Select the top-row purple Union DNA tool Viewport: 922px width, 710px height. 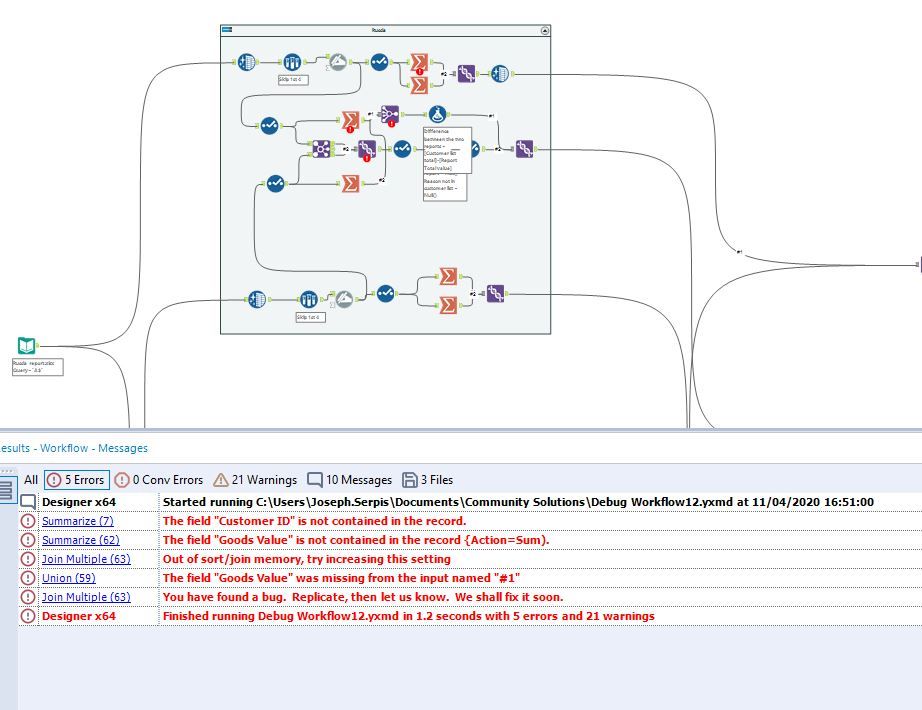coord(466,74)
